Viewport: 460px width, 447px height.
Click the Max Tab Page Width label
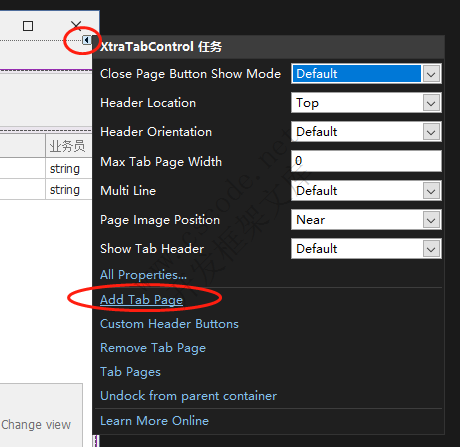[161, 162]
